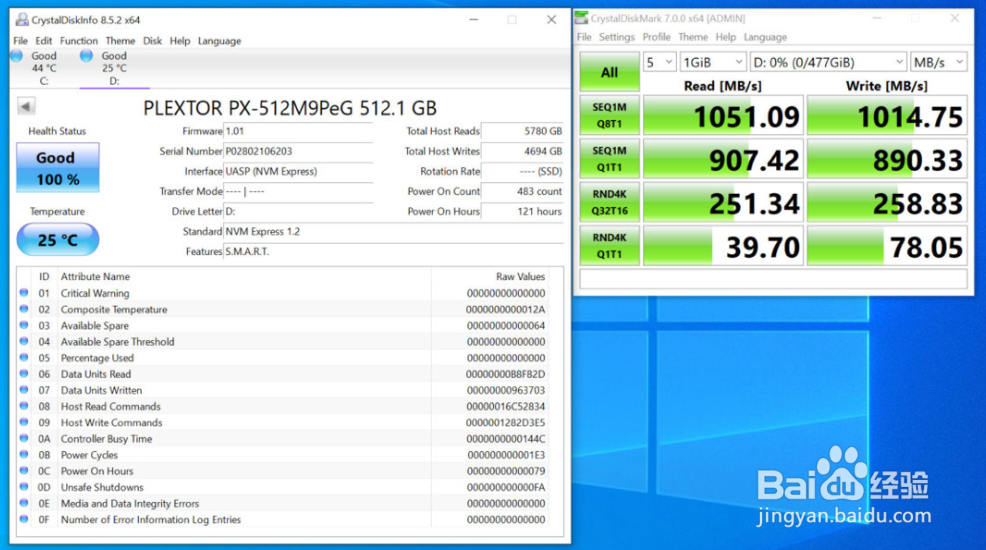Click the CrystalDiskInfo title bar app icon
This screenshot has width=986, height=550.
(x=22, y=19)
